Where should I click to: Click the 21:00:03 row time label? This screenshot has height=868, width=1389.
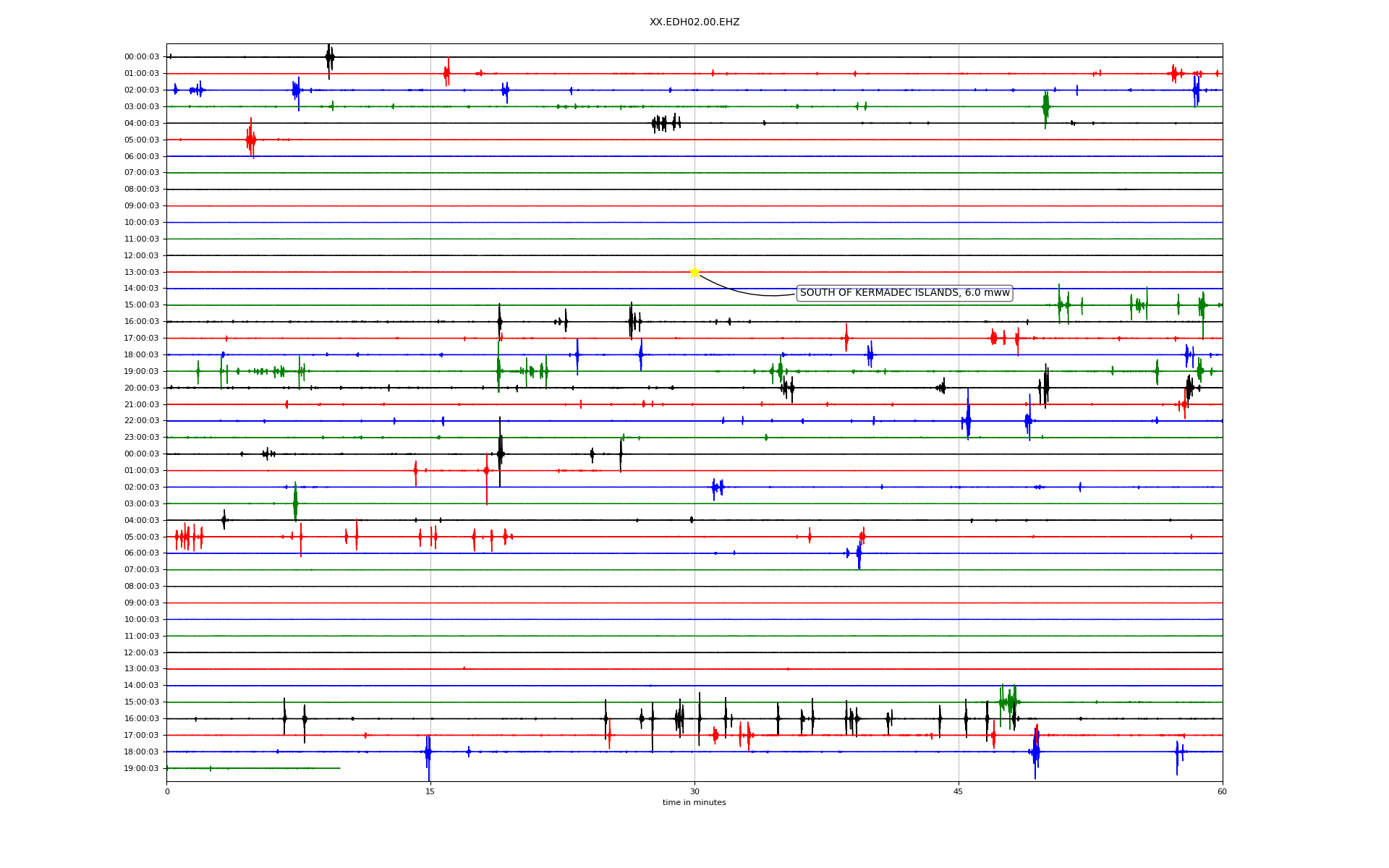(x=141, y=404)
